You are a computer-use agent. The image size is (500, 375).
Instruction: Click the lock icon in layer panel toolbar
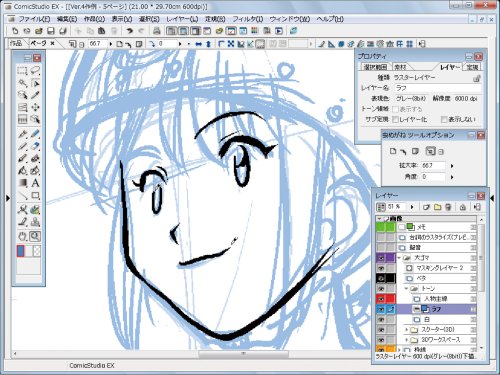pos(463,207)
